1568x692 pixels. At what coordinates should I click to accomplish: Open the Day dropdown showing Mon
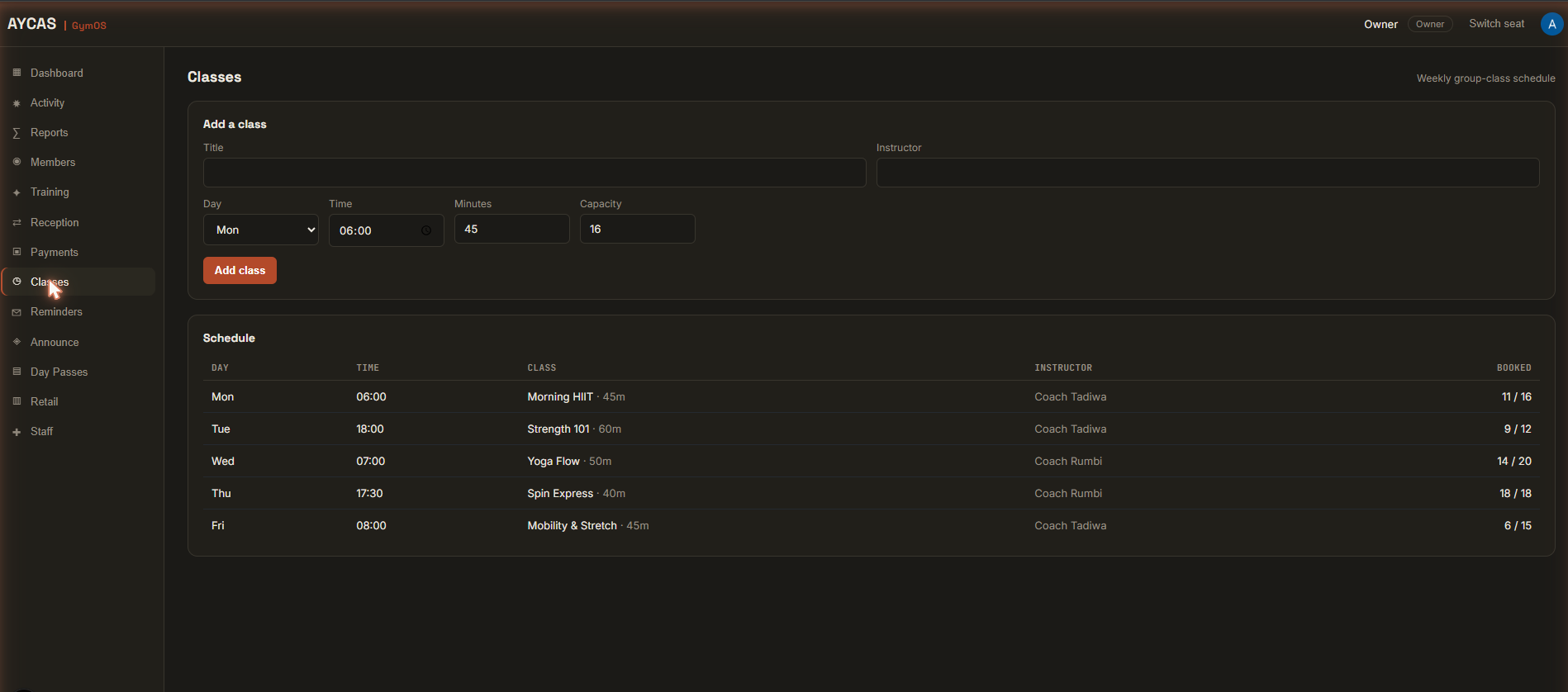pos(261,230)
